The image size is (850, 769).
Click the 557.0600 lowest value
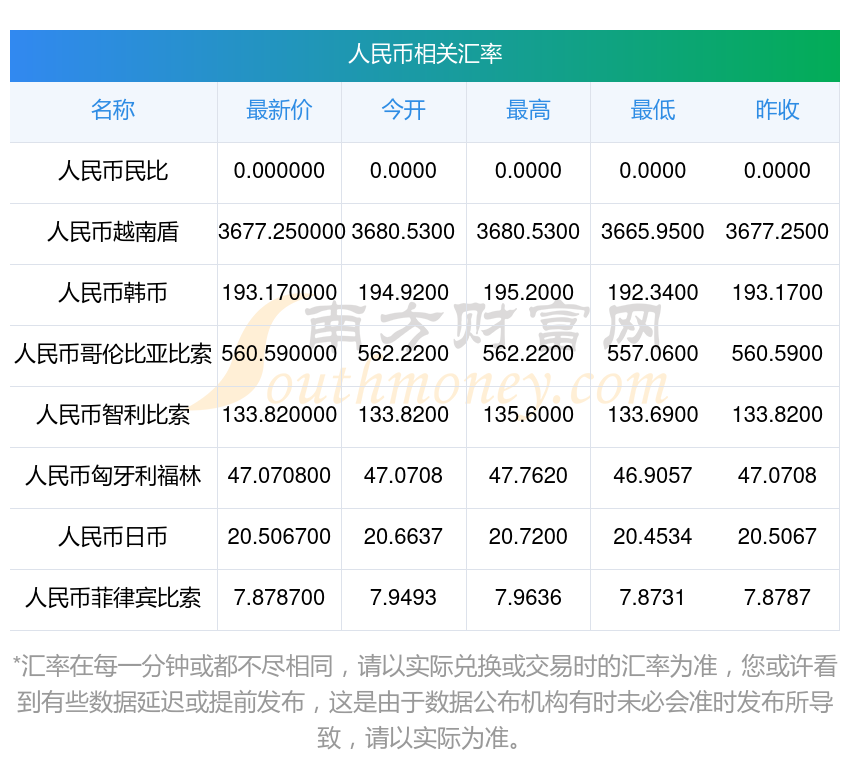[653, 353]
